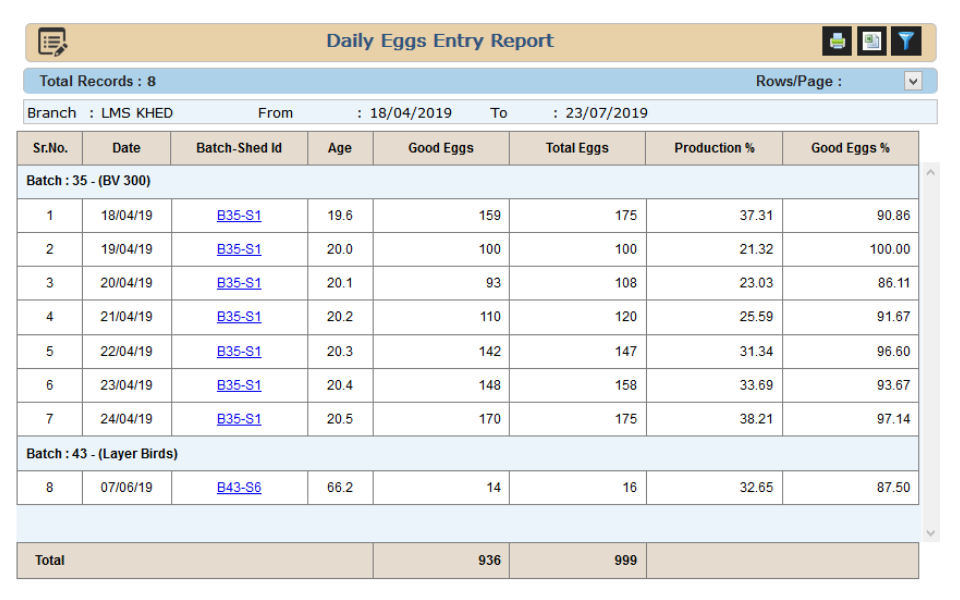Viewport: 960px width, 600px height.
Task: Click the B35-S1 link for 22/04/19
Action: 239,351
